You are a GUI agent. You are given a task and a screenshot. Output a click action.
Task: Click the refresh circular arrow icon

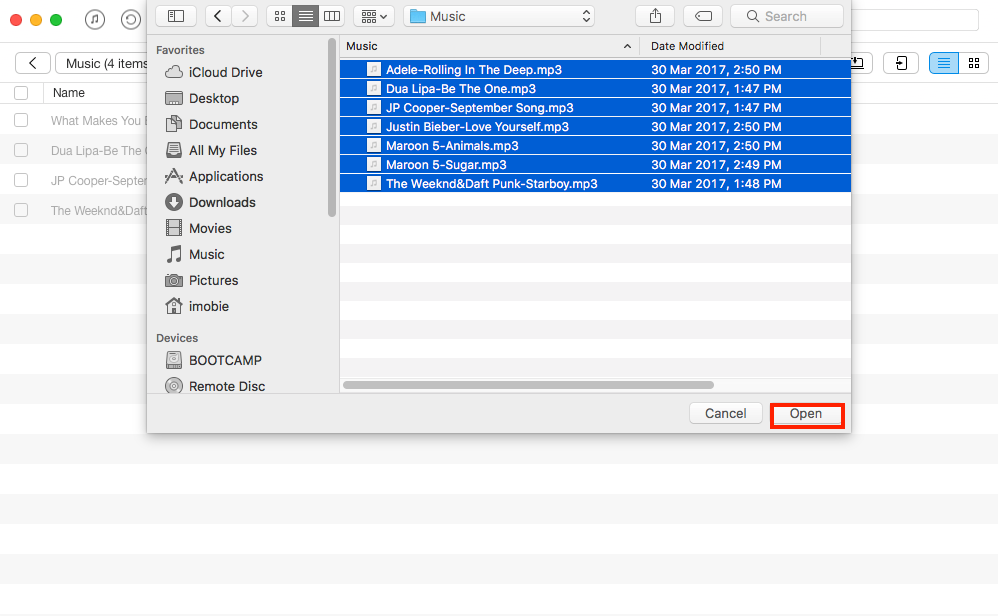click(x=130, y=20)
